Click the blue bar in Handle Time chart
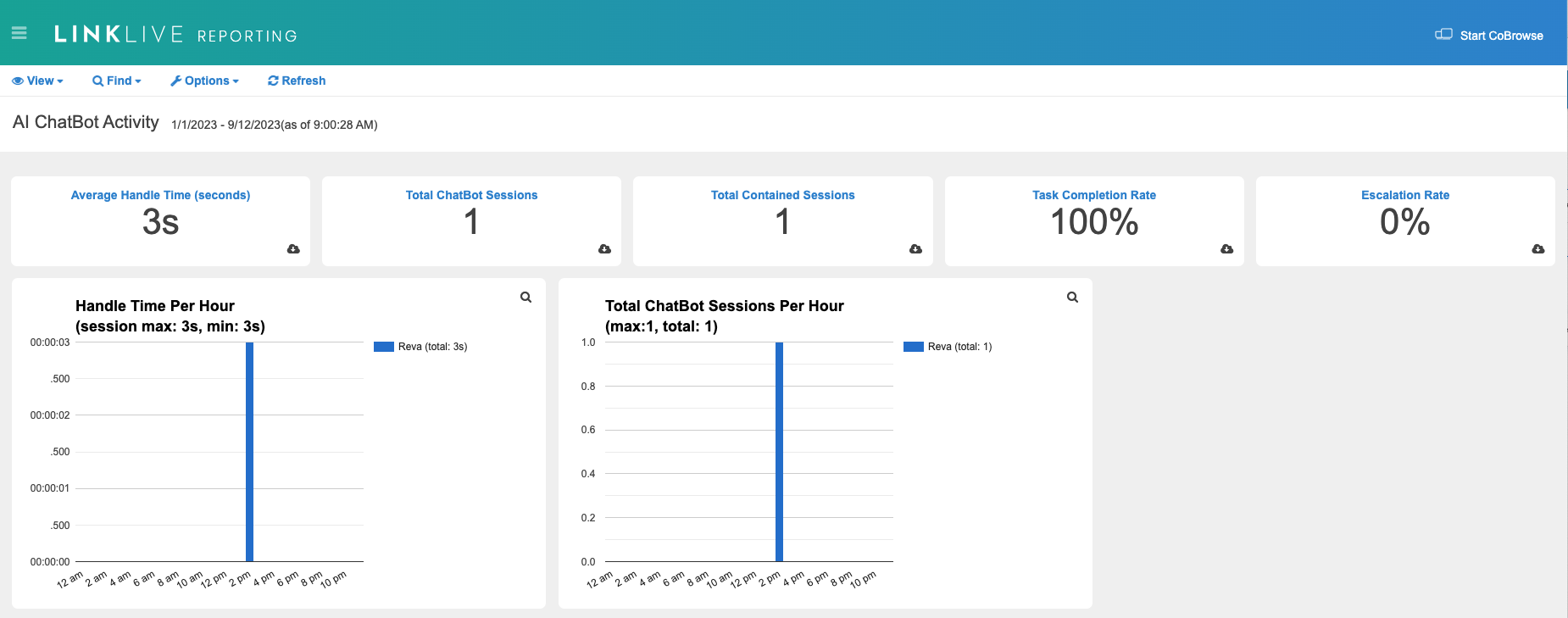1568x618 pixels. click(249, 451)
